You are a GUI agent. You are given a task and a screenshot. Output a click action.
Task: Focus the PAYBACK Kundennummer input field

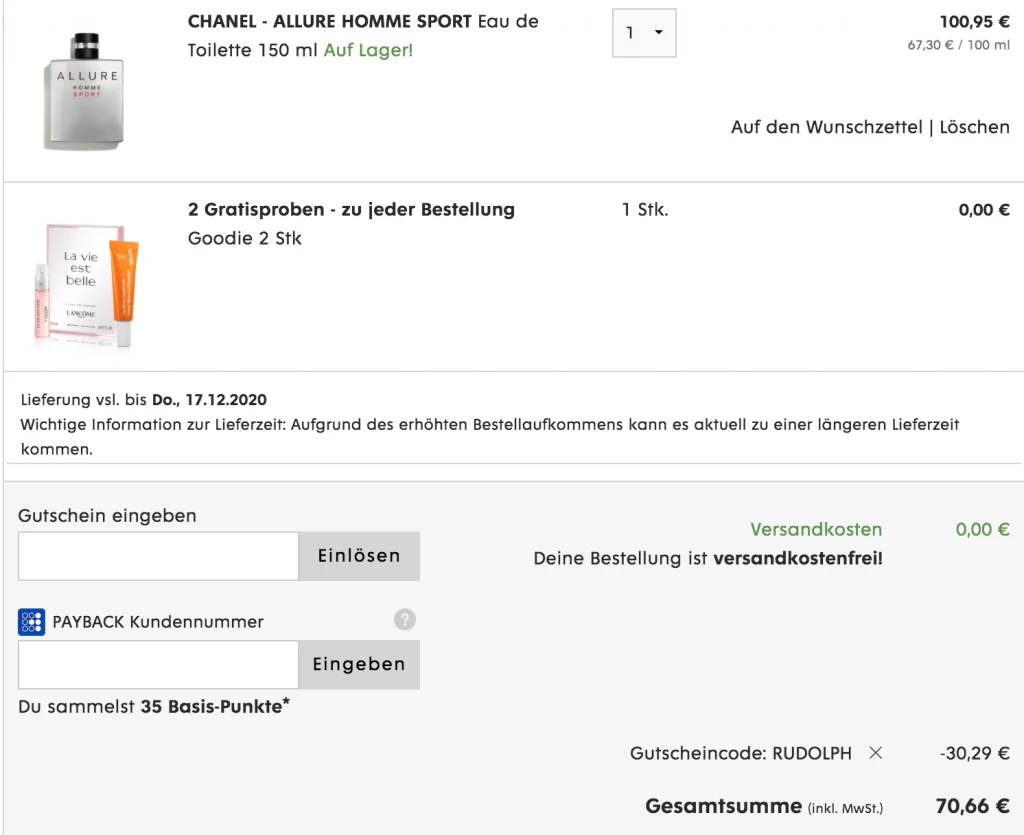(x=158, y=664)
